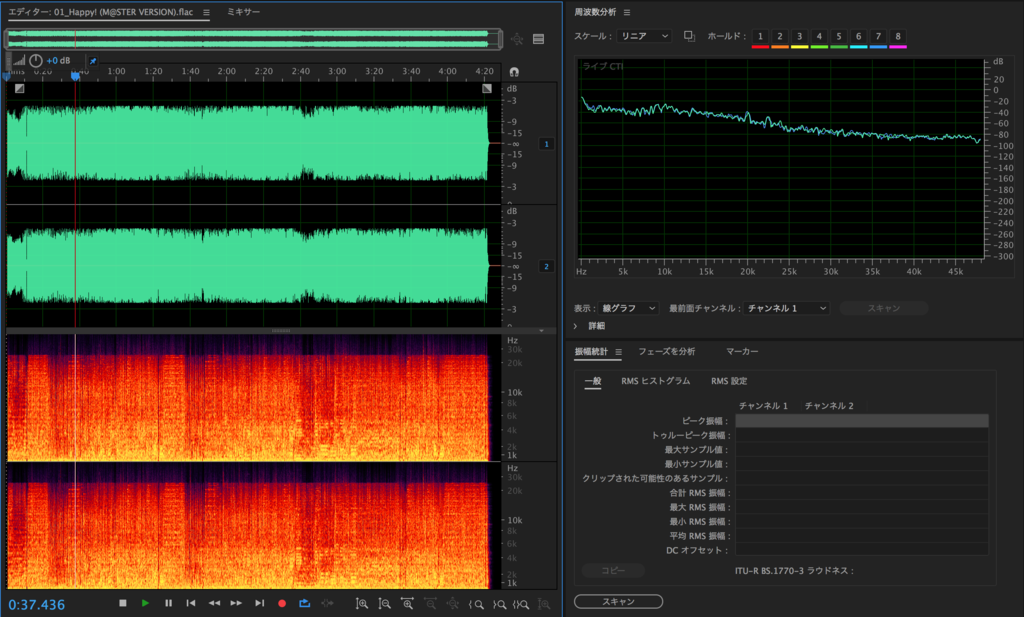1024x617 pixels.
Task: Click the fade-in handle on waveform
Action: click(20, 88)
